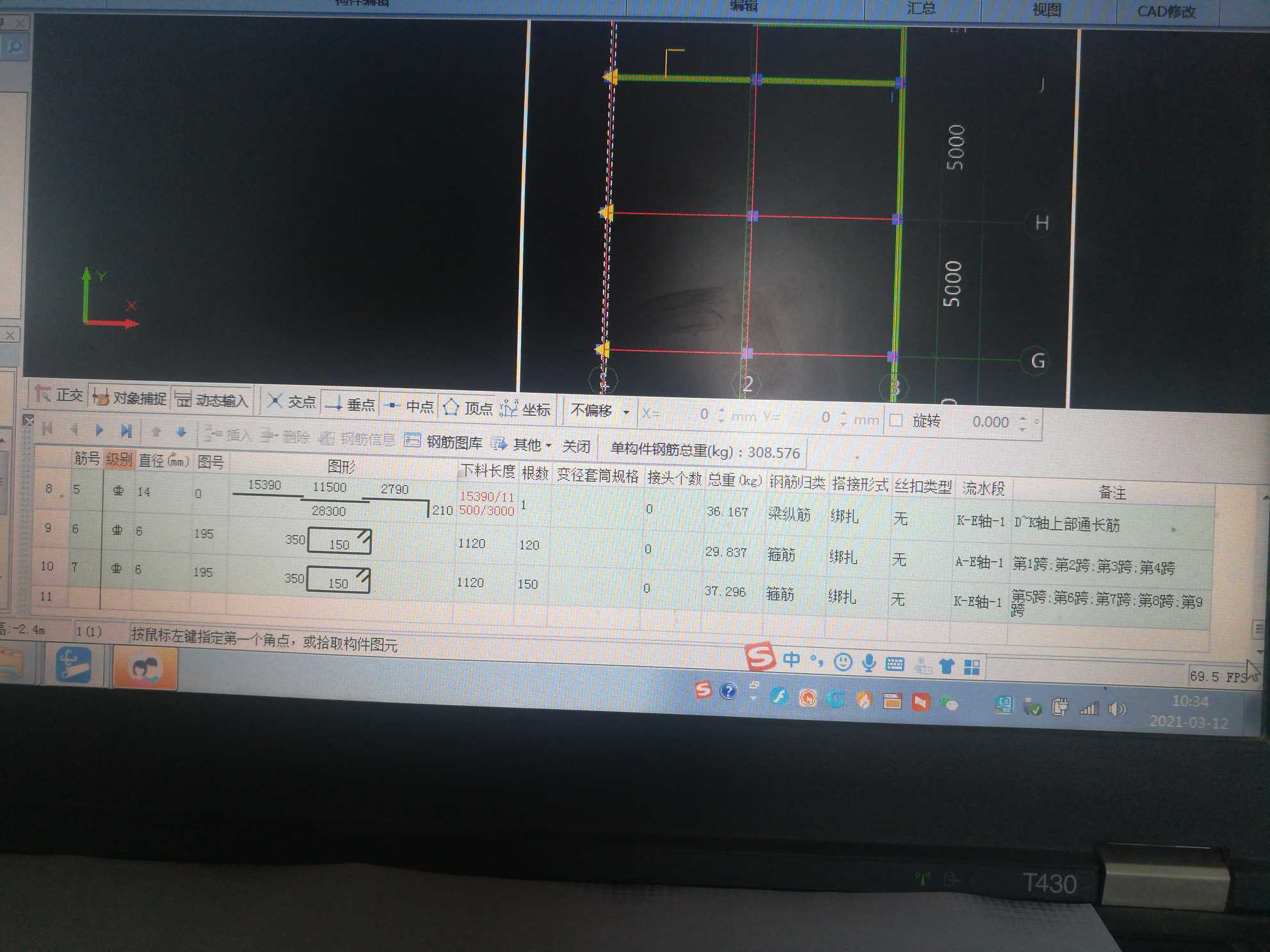Click the 36.167 weight cell
This screenshot has height=952, width=1270.
728,512
